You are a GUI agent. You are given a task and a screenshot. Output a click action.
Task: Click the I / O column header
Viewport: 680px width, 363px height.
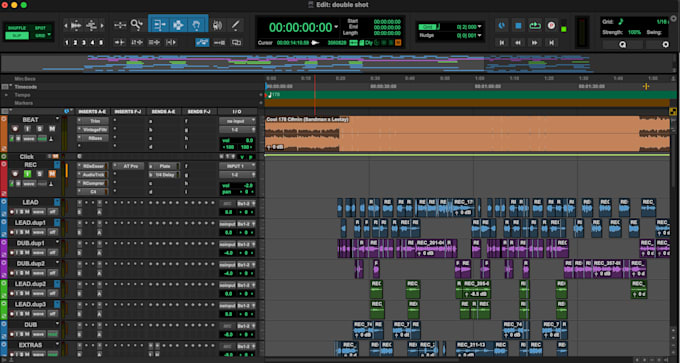point(237,112)
